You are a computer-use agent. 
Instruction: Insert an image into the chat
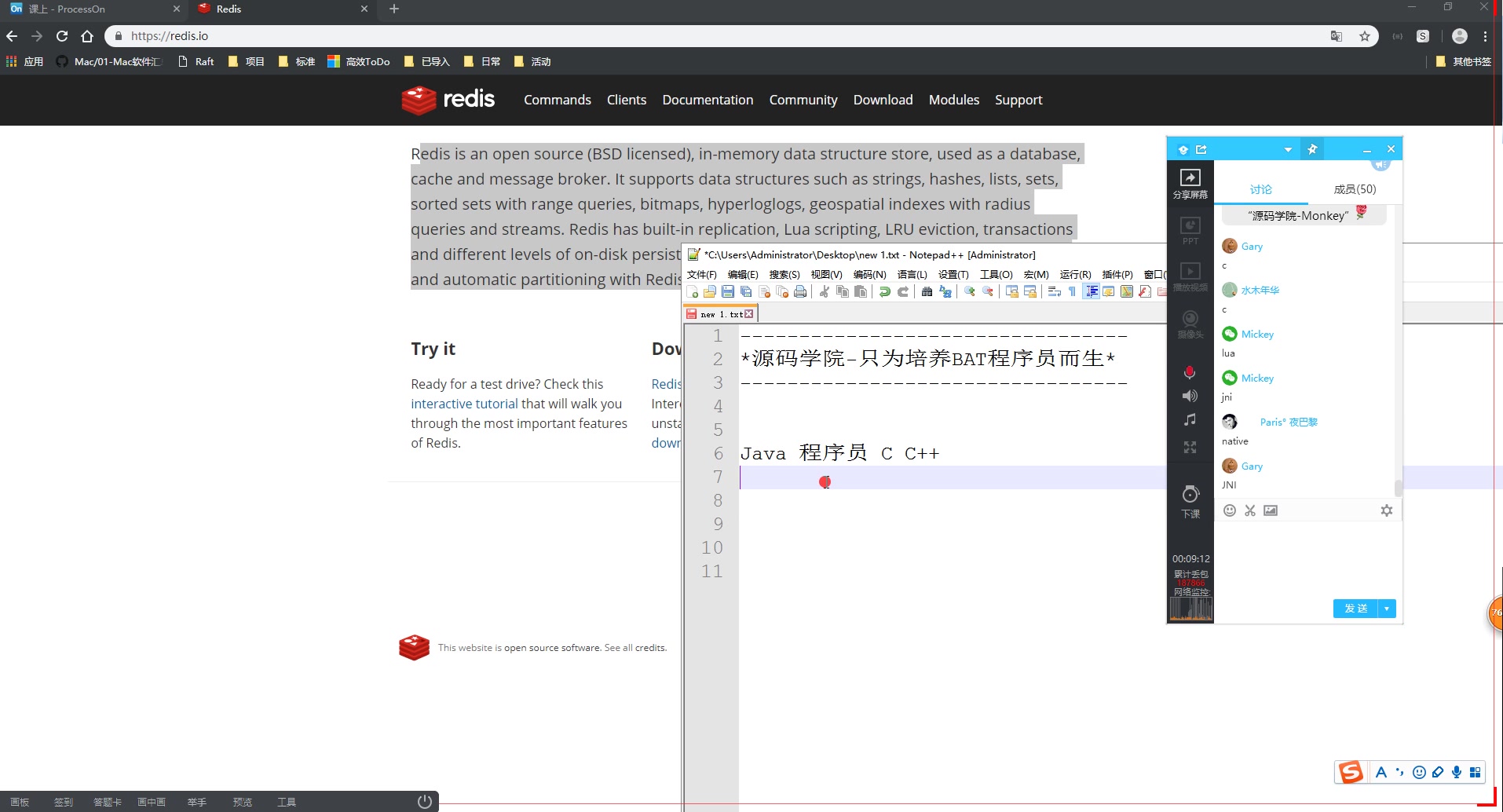[1271, 510]
